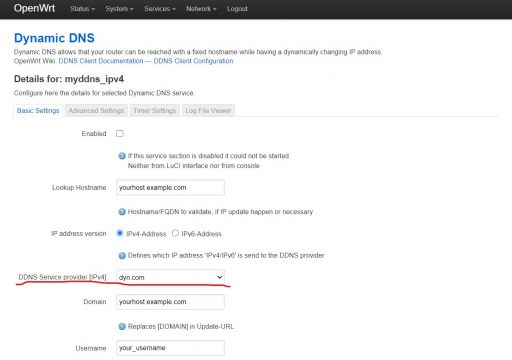Image resolution: width=512 pixels, height=360 pixels.
Task: Click the Username input field
Action: tap(170, 348)
